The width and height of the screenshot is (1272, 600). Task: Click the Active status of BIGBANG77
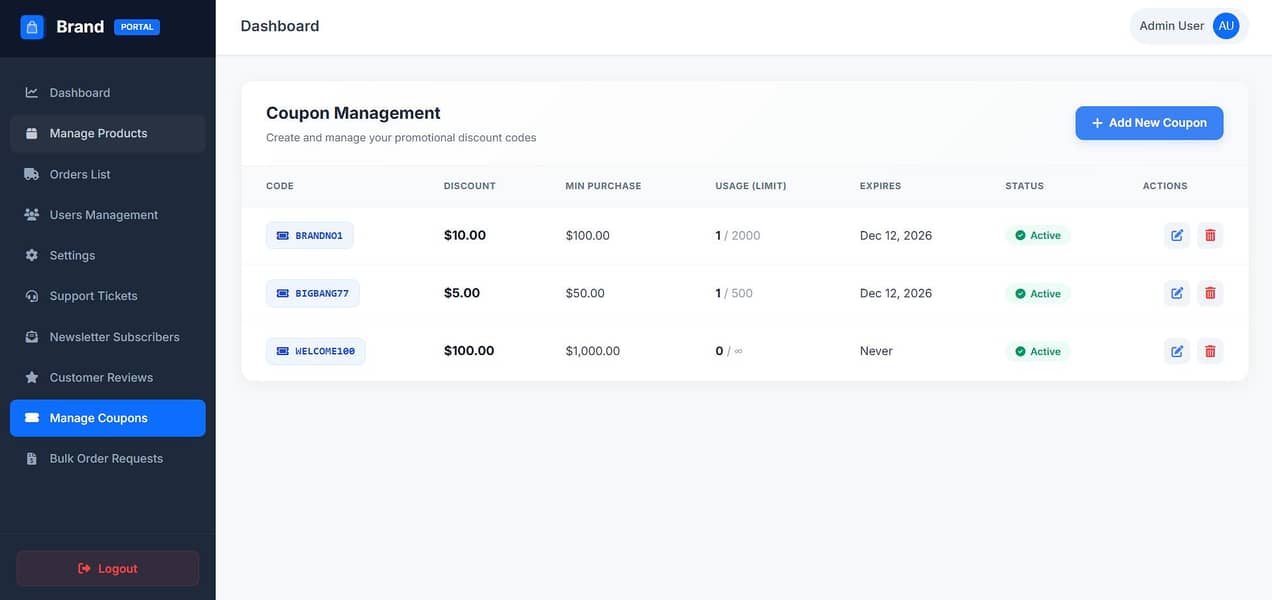(x=1038, y=293)
